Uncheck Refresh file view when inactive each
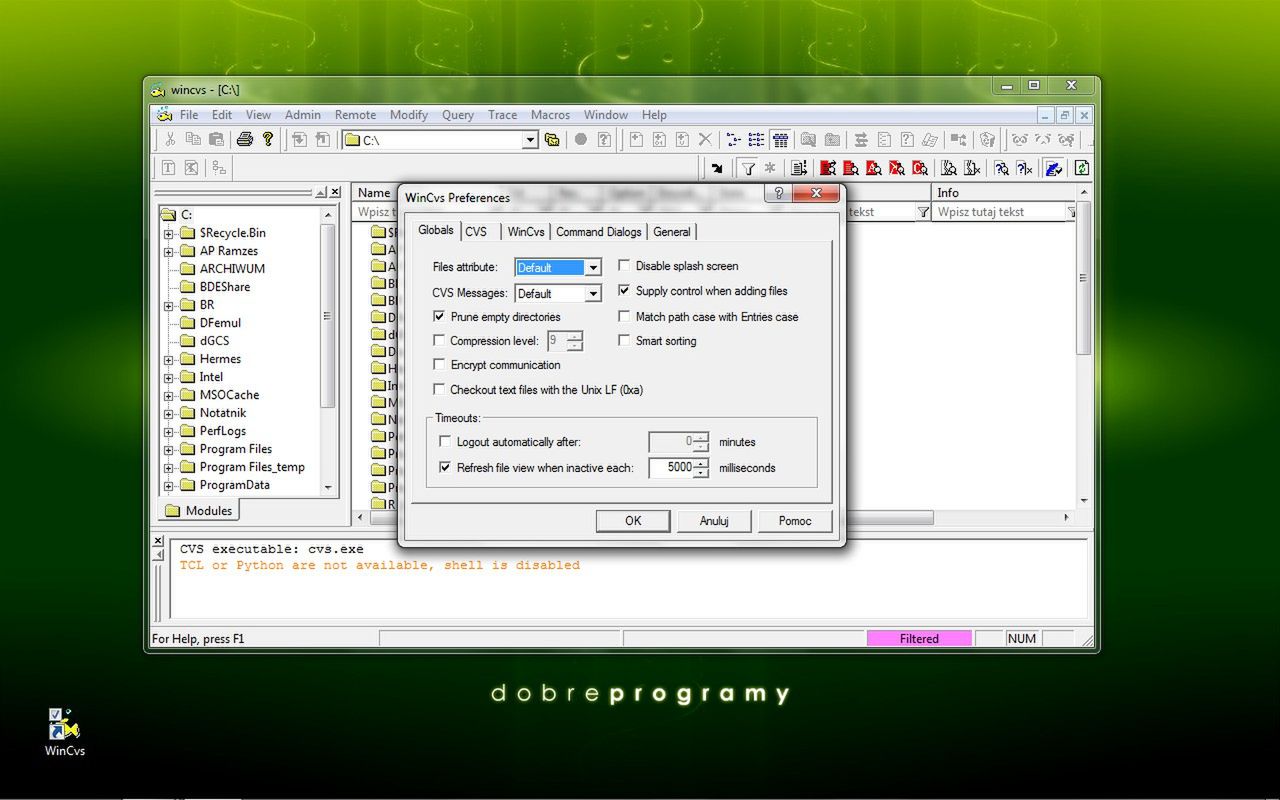The width and height of the screenshot is (1280, 800). 446,467
